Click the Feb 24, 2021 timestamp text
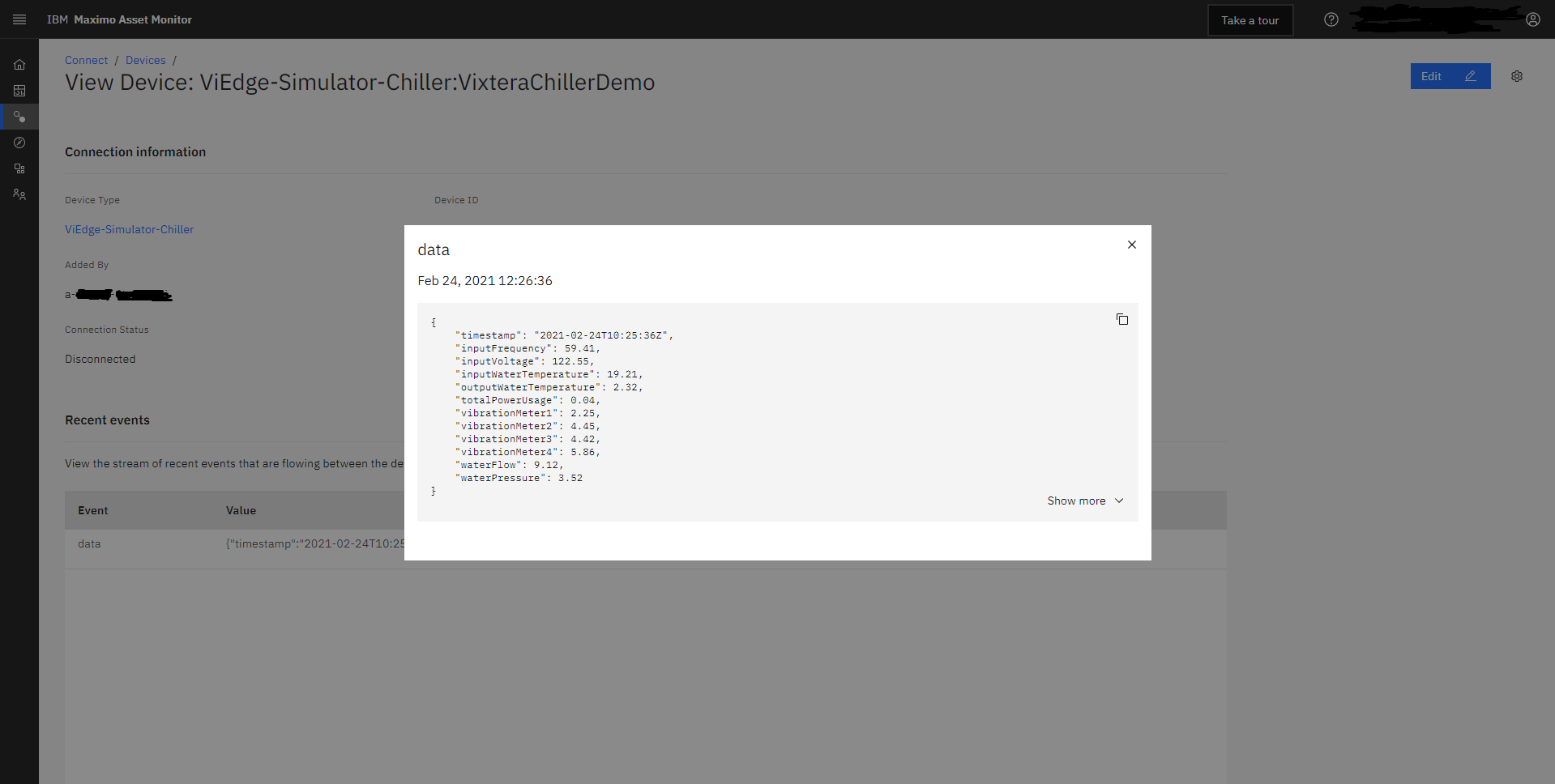 [485, 280]
